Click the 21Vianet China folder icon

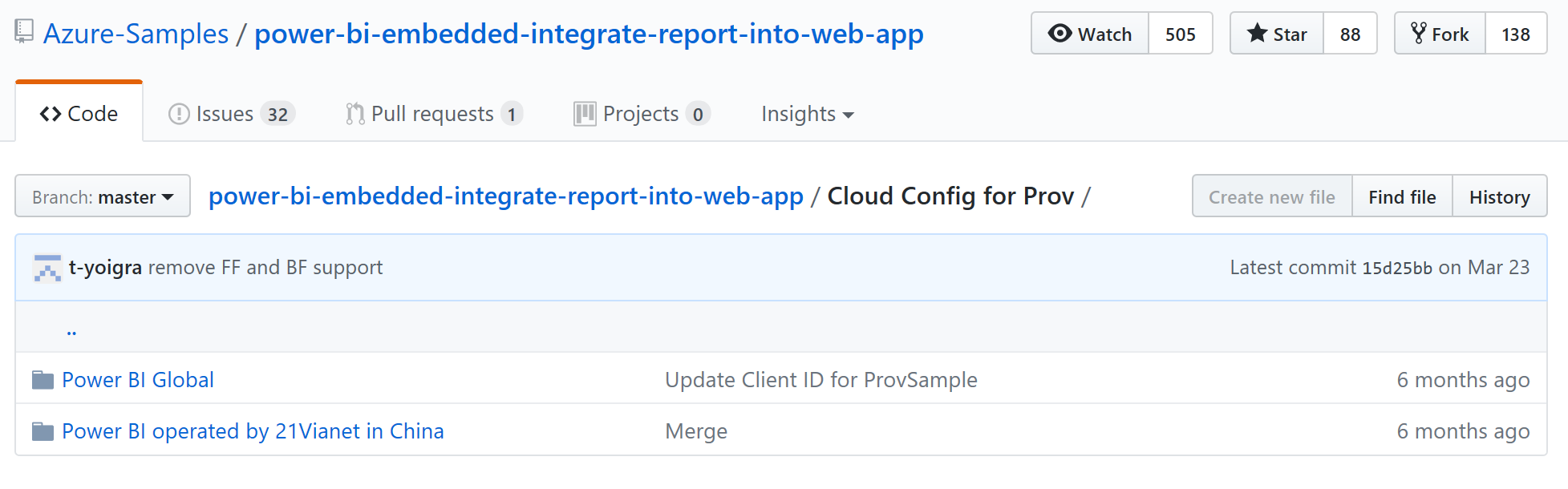[43, 432]
